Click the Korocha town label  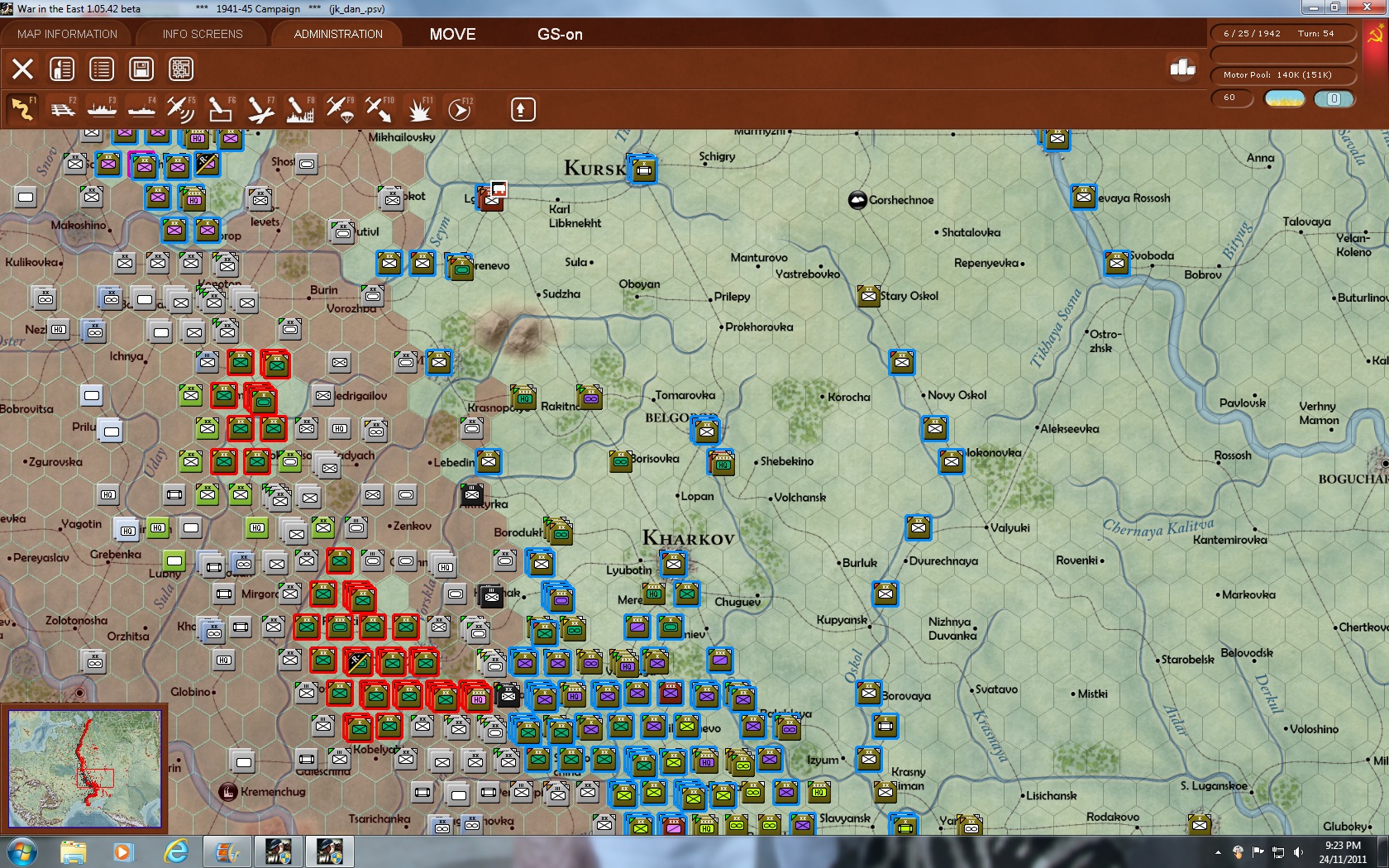click(x=849, y=397)
